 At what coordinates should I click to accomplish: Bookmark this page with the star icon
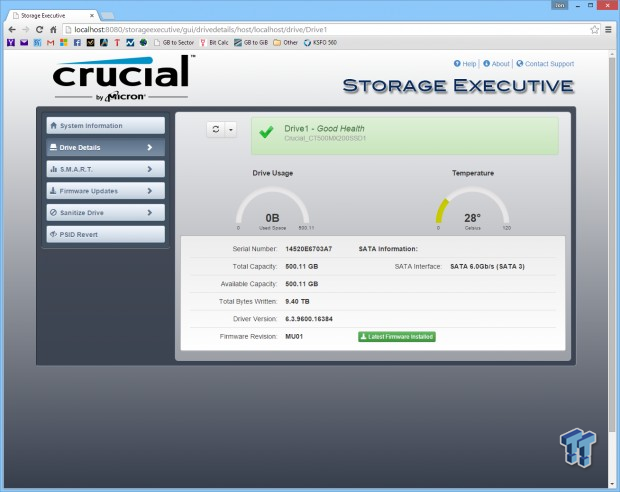tap(594, 30)
